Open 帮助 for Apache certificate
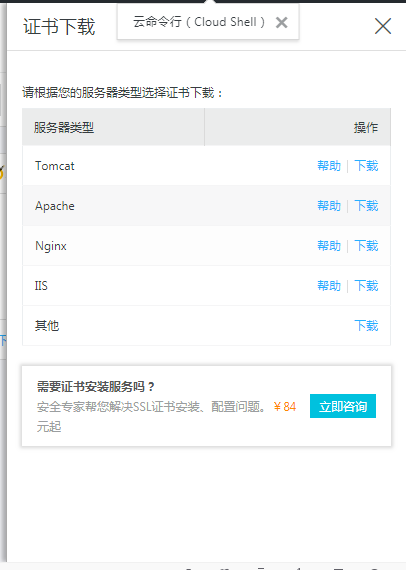 (329, 206)
